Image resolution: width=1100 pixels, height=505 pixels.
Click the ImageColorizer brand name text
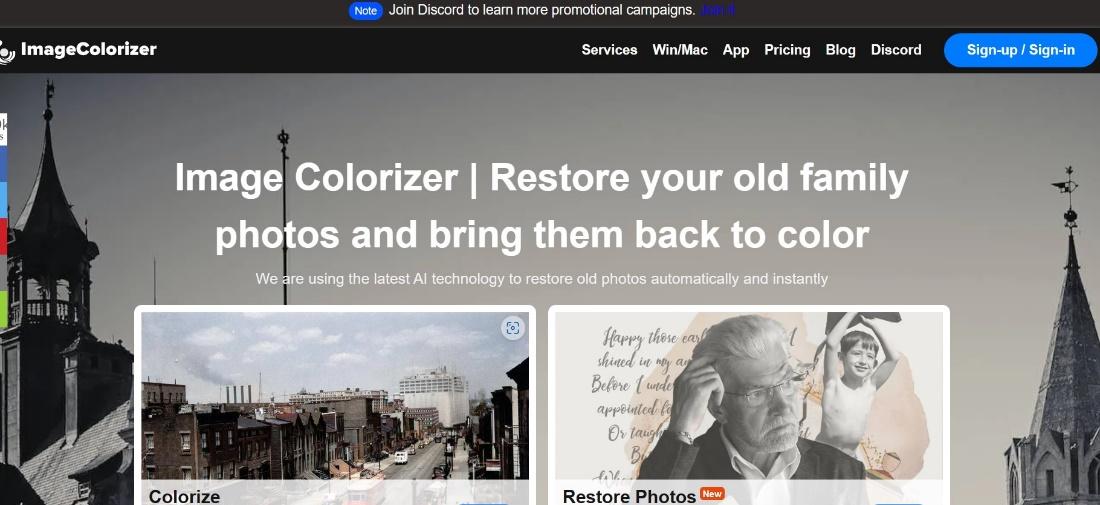pyautogui.click(x=88, y=49)
